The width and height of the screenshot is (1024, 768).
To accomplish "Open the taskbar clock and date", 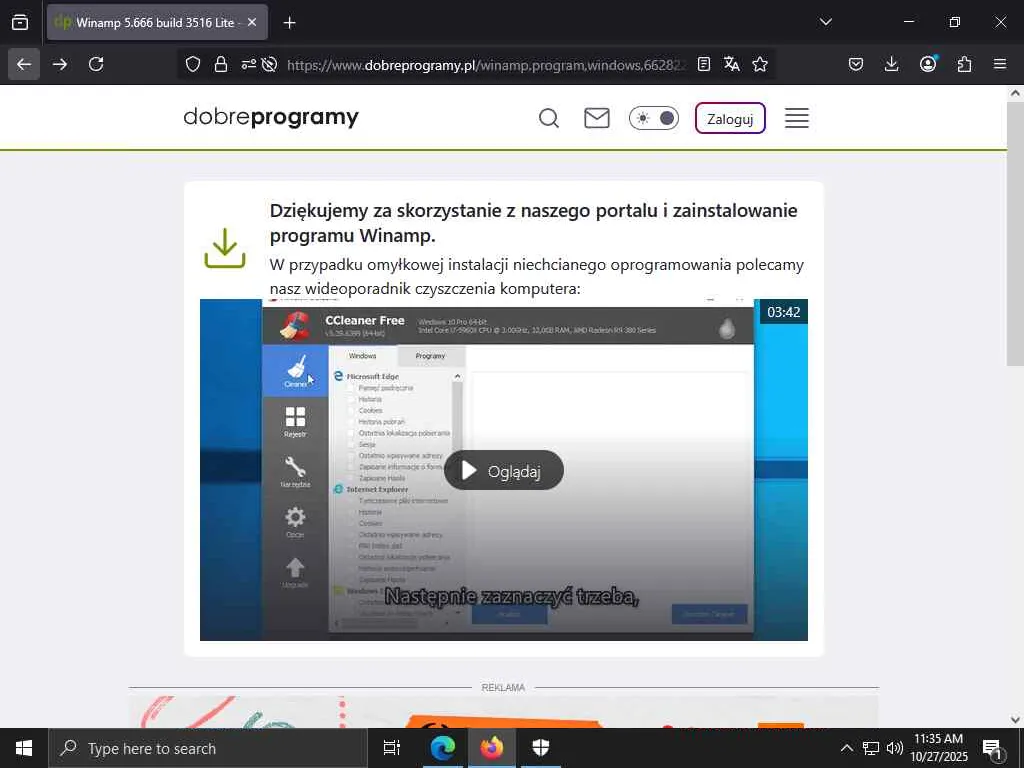I will tap(938, 748).
